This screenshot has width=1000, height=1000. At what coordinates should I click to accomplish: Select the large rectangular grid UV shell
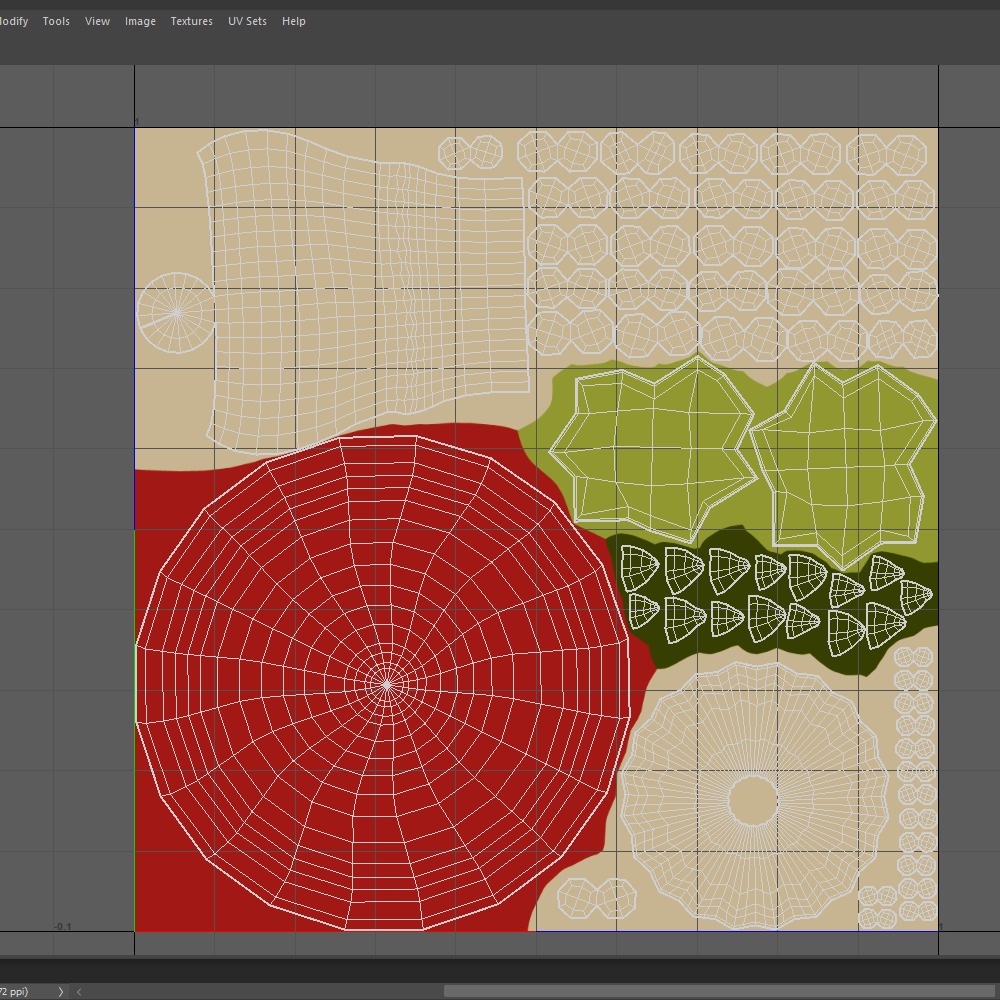[364, 292]
